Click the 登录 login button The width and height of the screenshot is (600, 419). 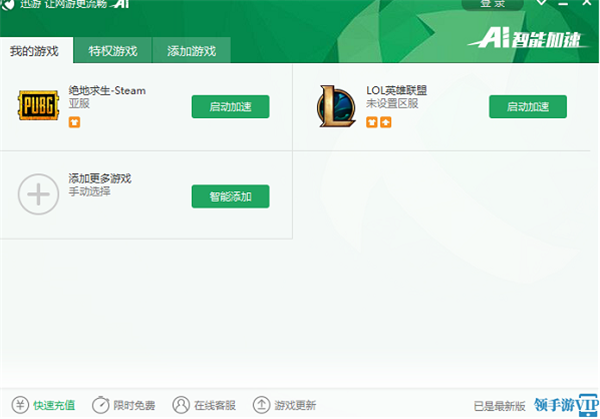[x=493, y=5]
